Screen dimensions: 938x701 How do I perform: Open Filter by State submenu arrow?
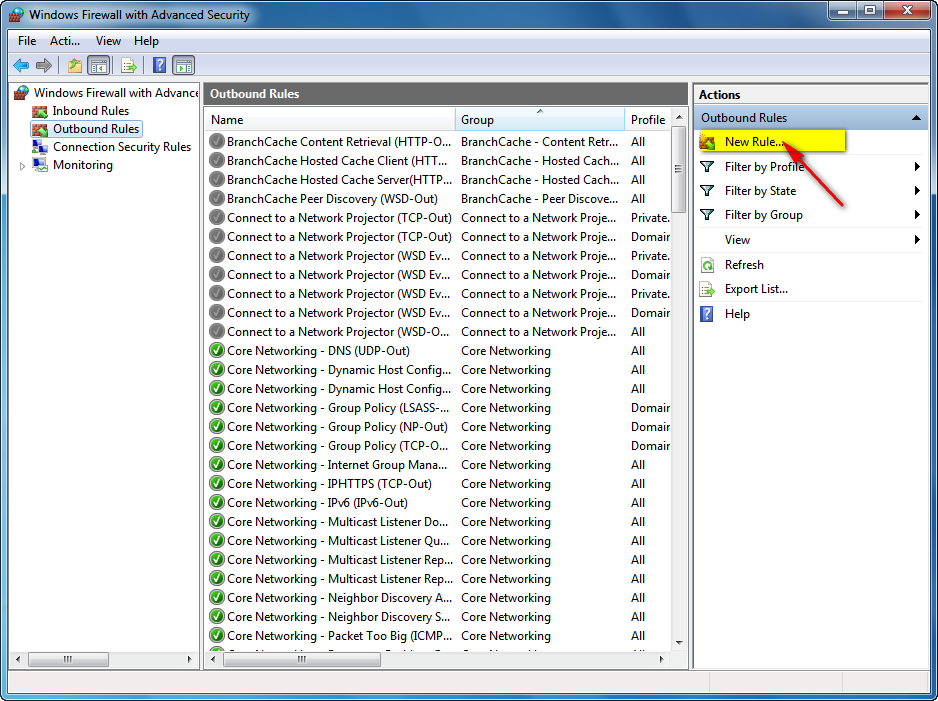(916, 191)
